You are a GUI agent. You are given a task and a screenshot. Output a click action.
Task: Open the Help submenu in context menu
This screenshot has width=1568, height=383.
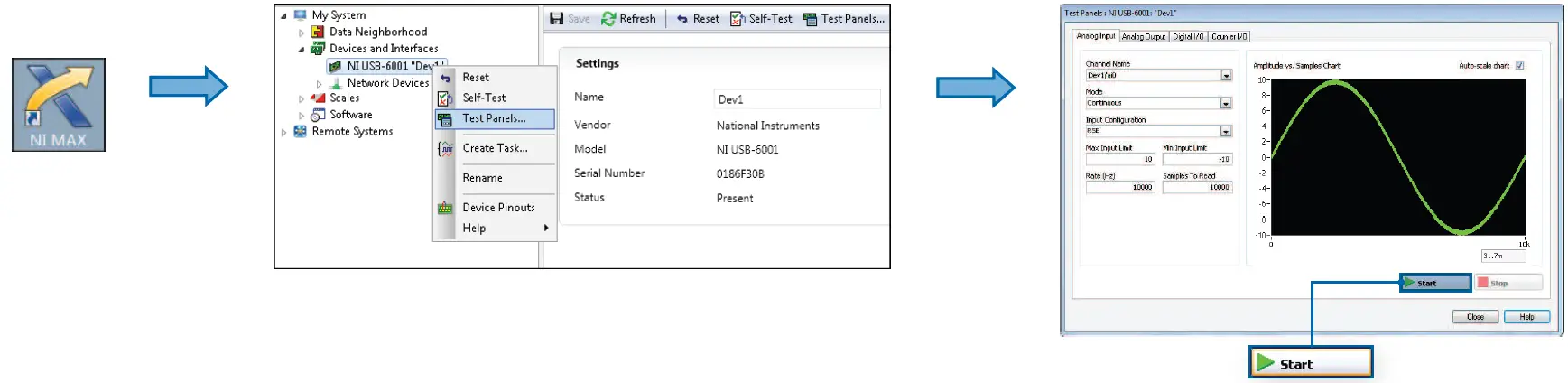pyautogui.click(x=495, y=229)
